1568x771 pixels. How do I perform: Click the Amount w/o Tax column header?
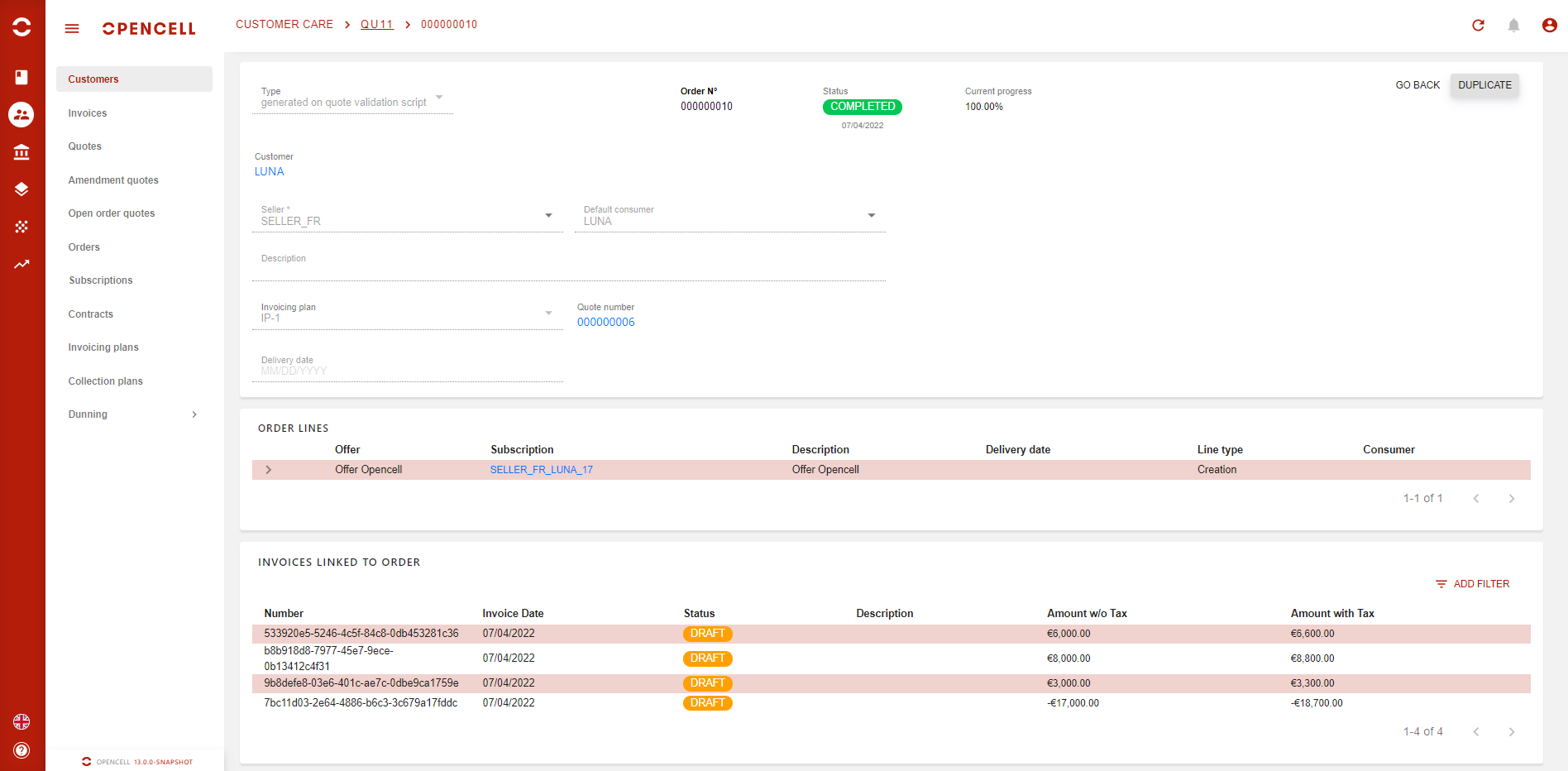1087,614
